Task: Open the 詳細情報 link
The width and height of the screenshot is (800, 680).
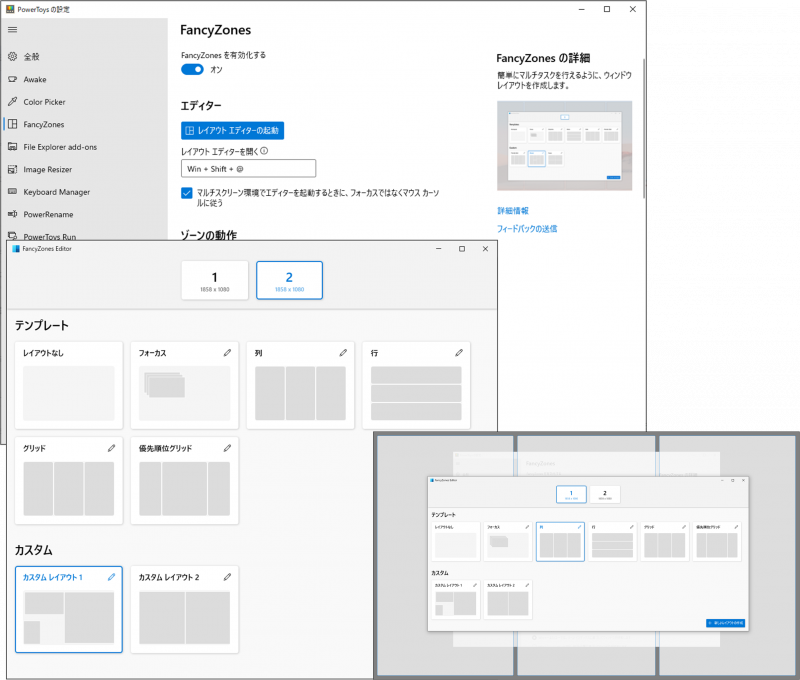Action: pyautogui.click(x=513, y=210)
